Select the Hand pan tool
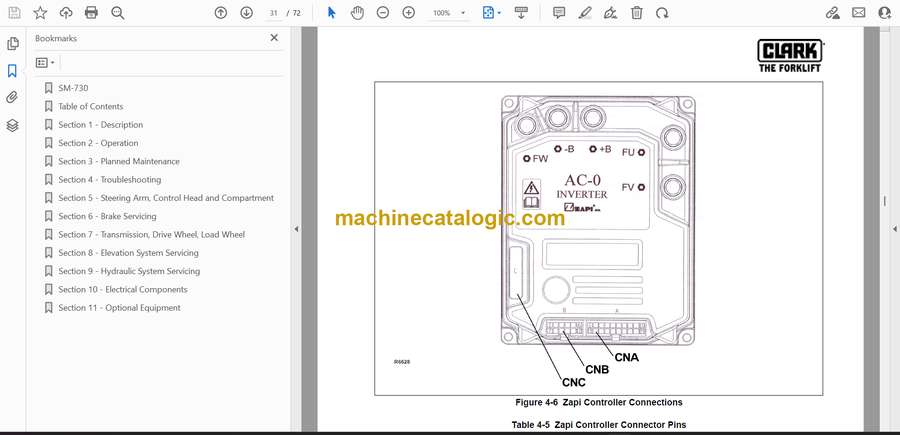900x435 pixels. pyautogui.click(x=358, y=13)
